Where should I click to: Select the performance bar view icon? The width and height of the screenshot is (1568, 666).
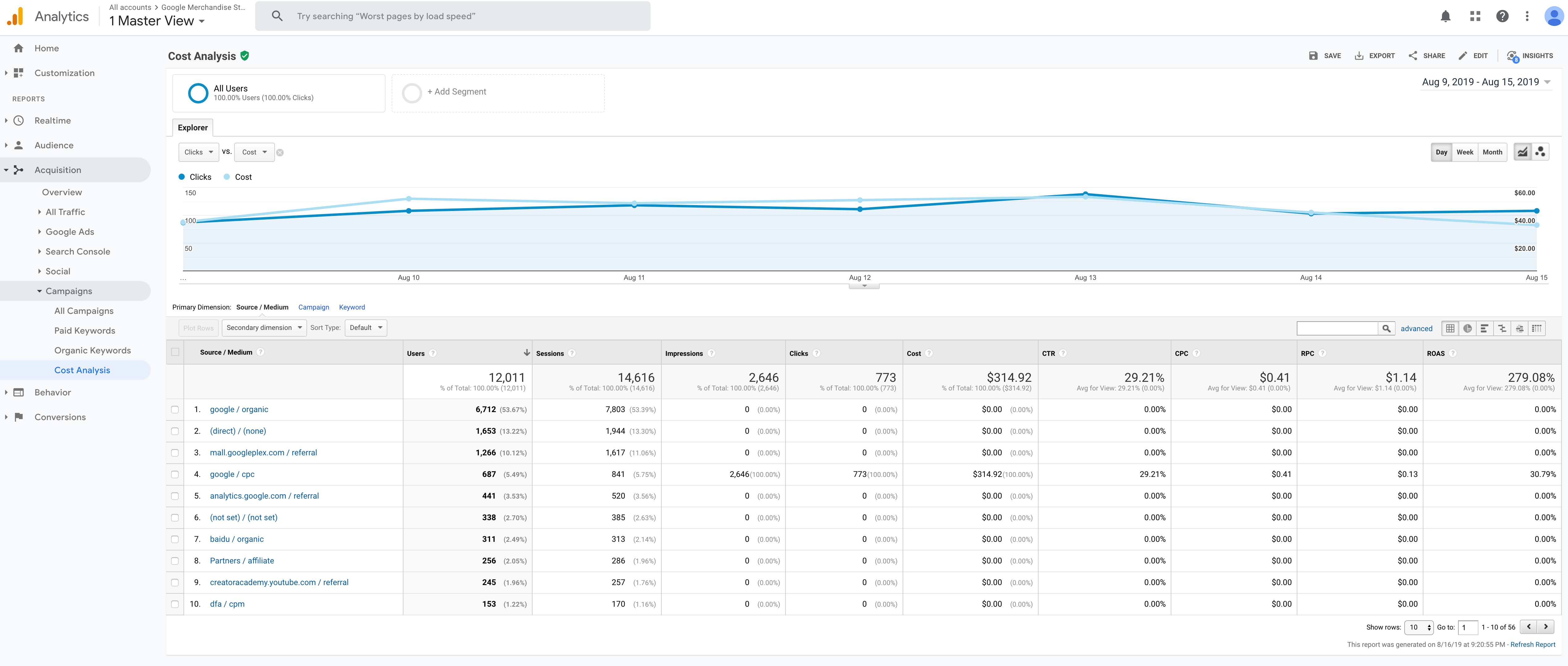click(1485, 329)
